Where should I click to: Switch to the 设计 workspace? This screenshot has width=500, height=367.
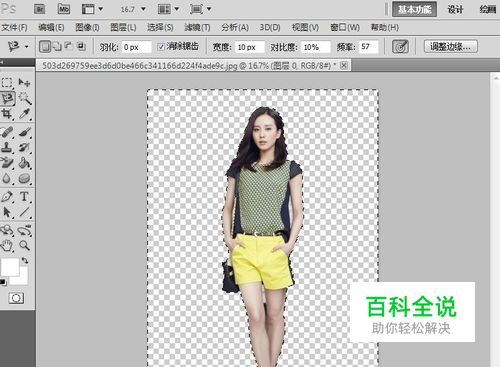(x=455, y=9)
